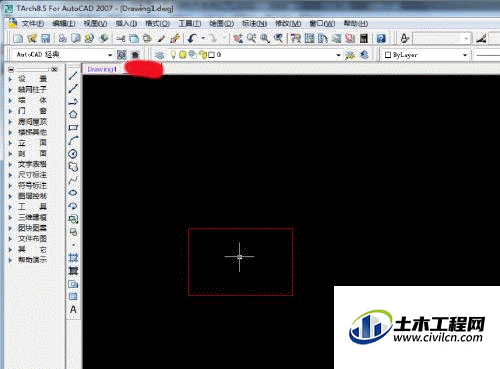Click the Cut scissors icon
Screen dimensions: 500x369
(x=121, y=38)
